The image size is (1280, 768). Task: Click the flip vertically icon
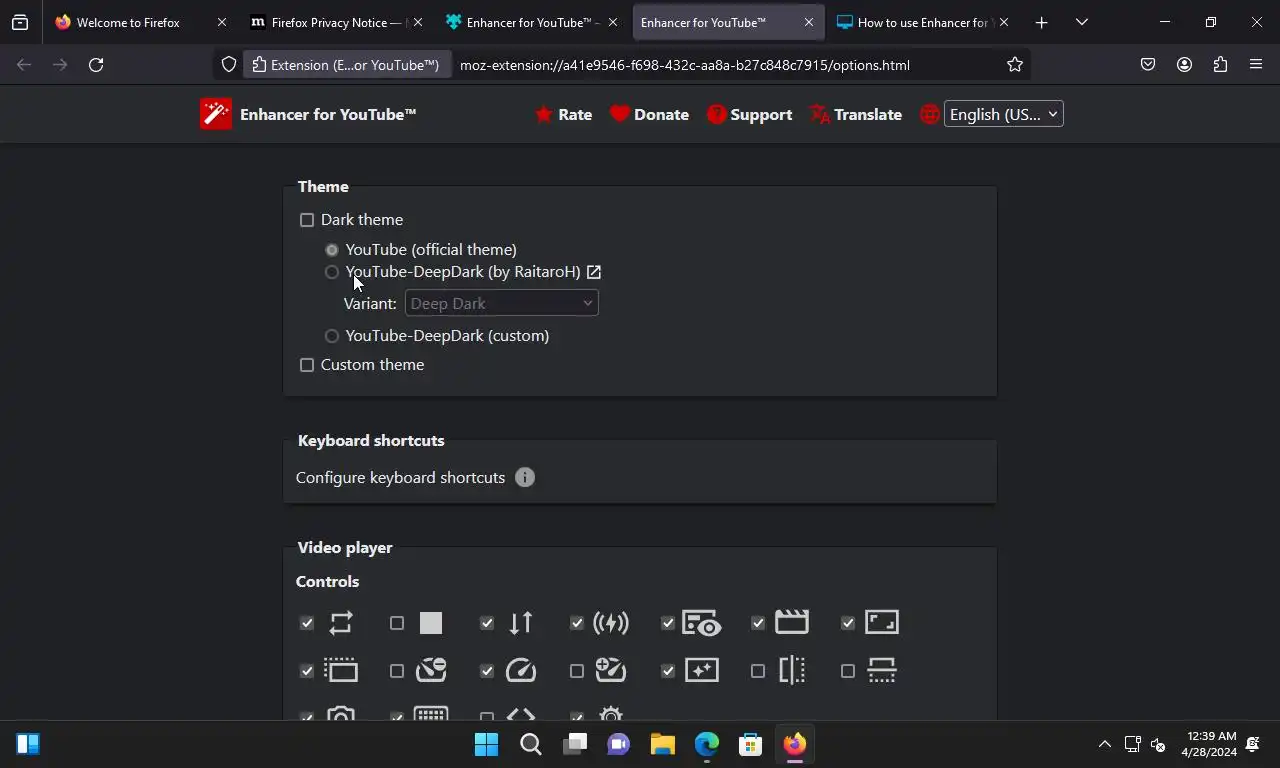tap(881, 670)
